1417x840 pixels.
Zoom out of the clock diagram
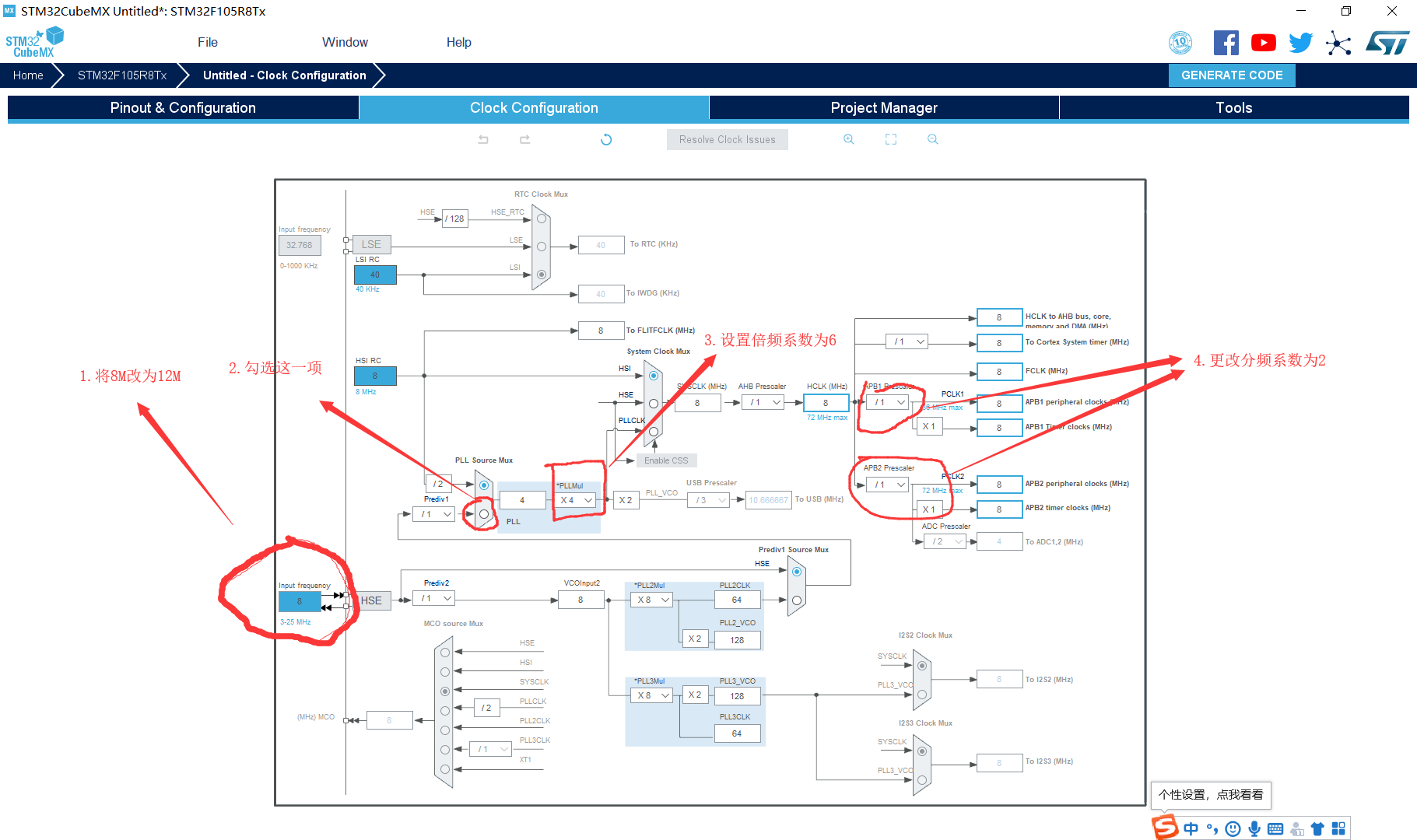tap(933, 139)
